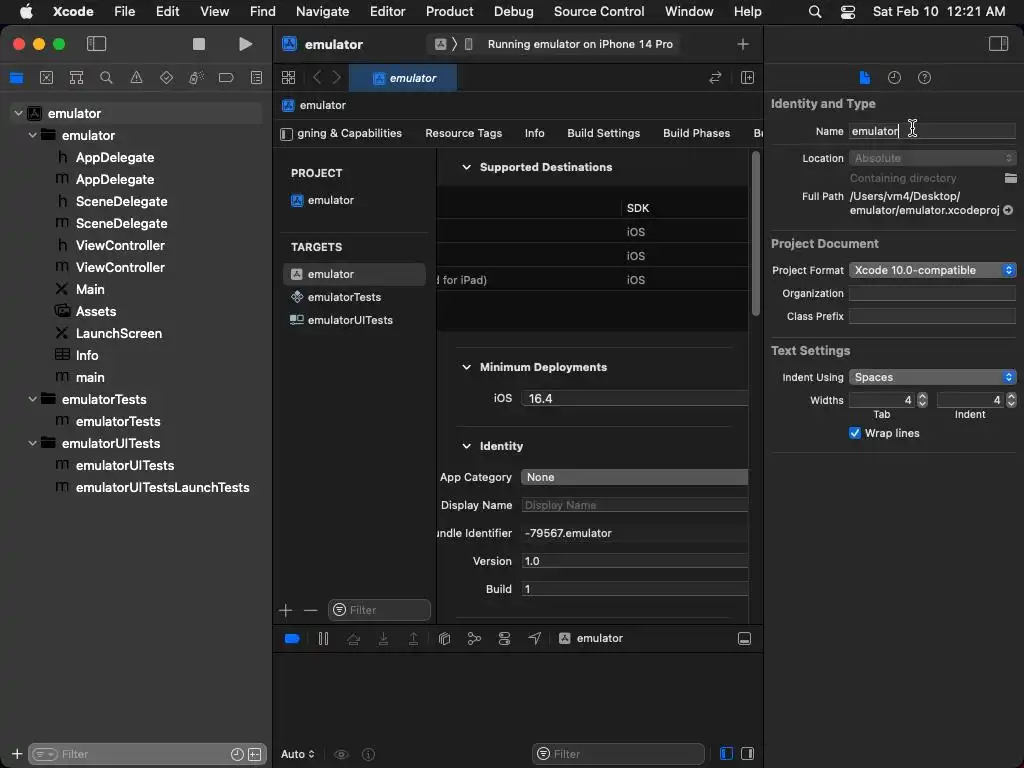The image size is (1024, 768).
Task: Open the related items grid icon
Action: [288, 78]
